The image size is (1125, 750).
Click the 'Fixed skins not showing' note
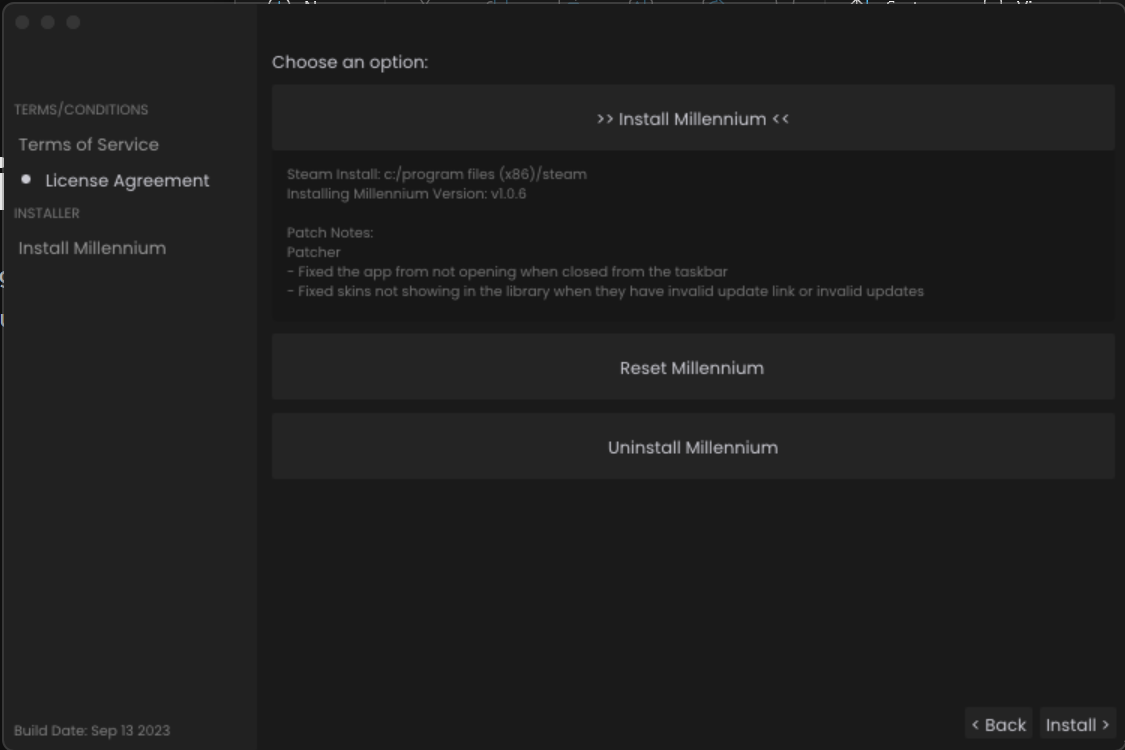coord(606,291)
